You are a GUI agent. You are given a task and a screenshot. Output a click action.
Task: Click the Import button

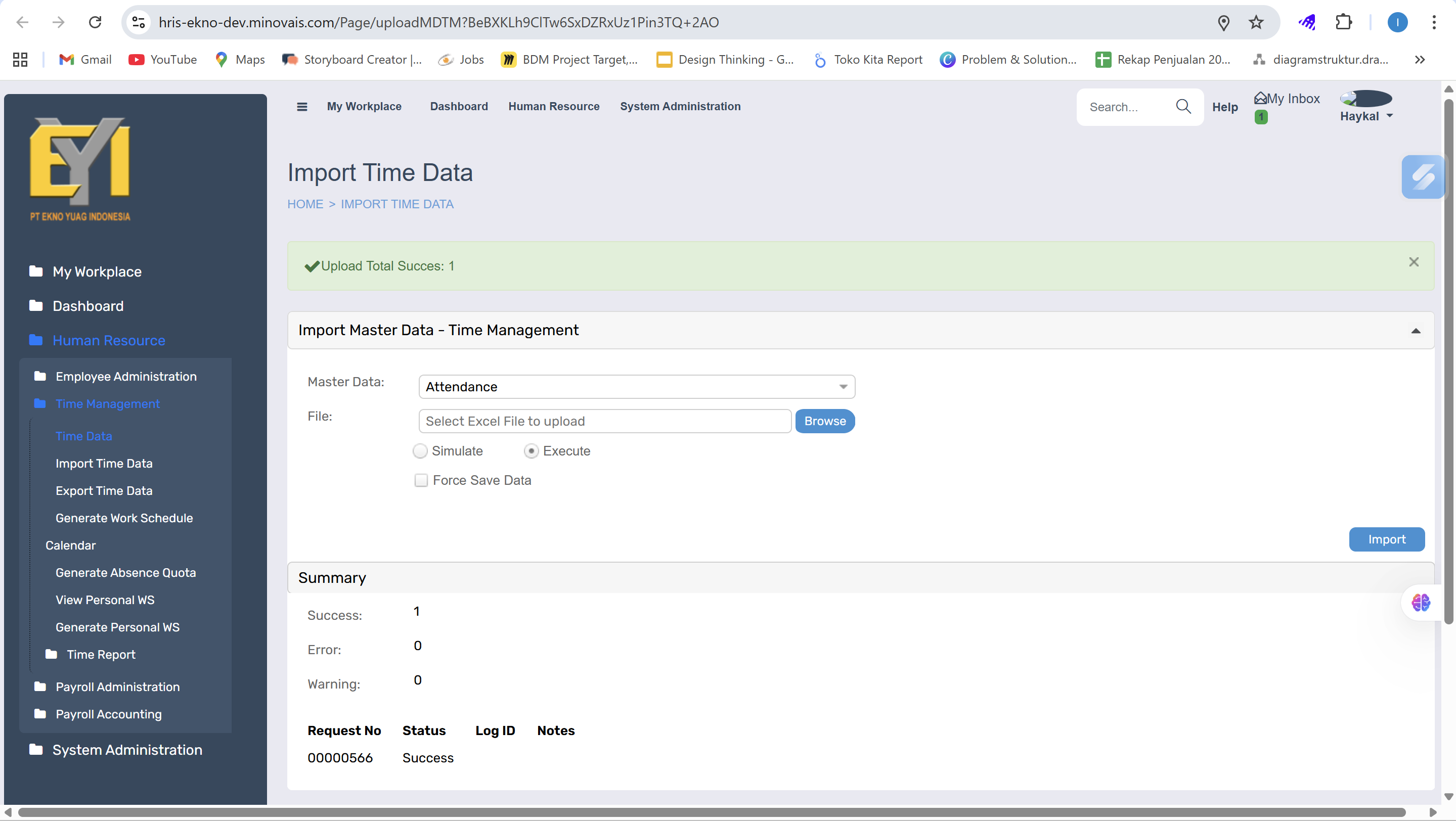tap(1387, 539)
